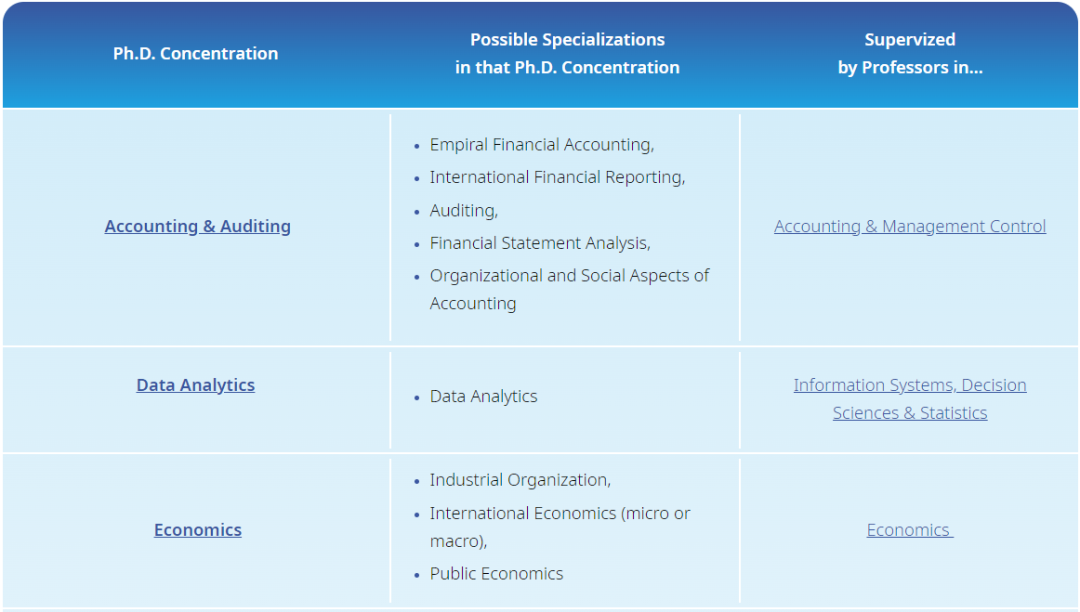Click the Supervized by Professors column header

click(909, 54)
